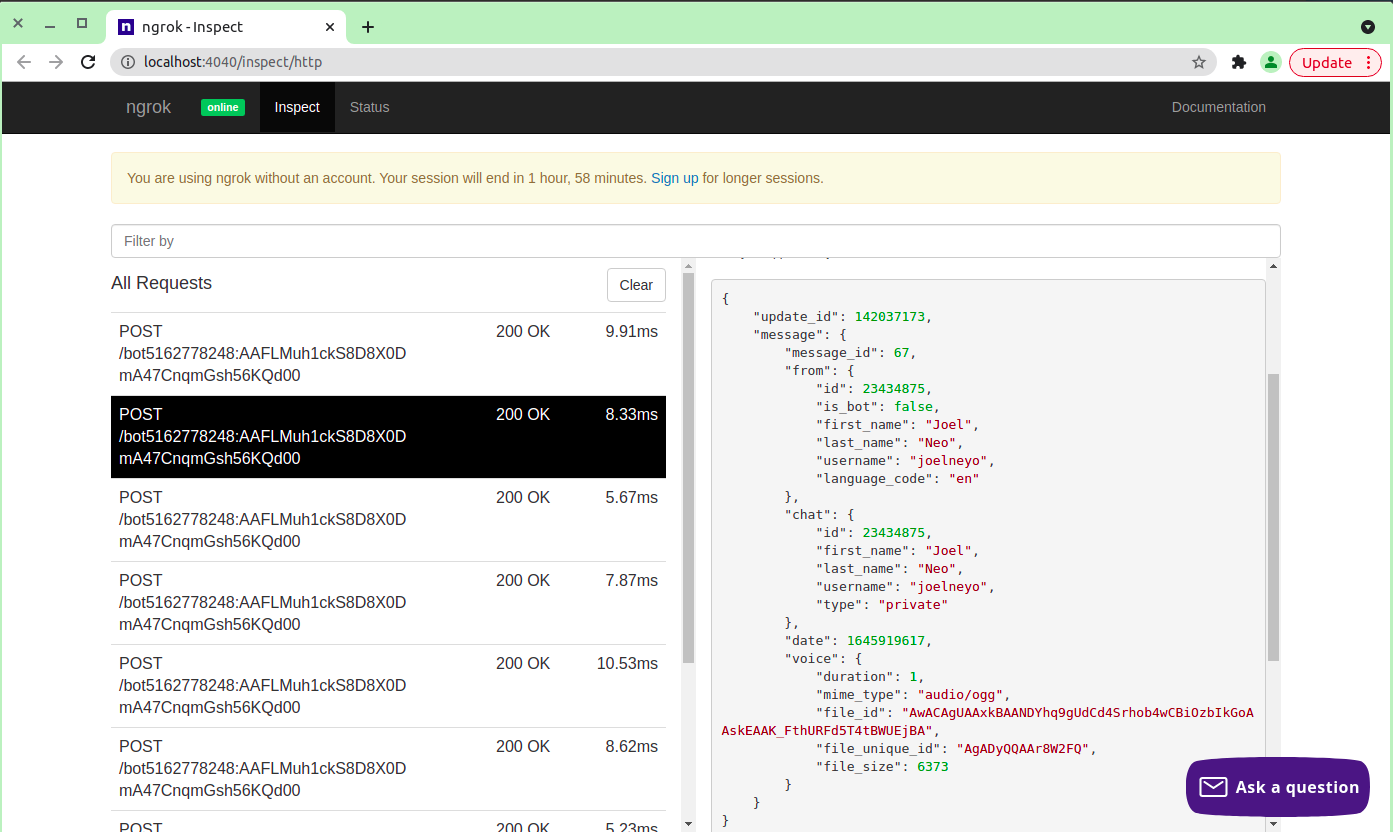Clear all captured requests
The image size is (1393, 832).
pos(636,285)
